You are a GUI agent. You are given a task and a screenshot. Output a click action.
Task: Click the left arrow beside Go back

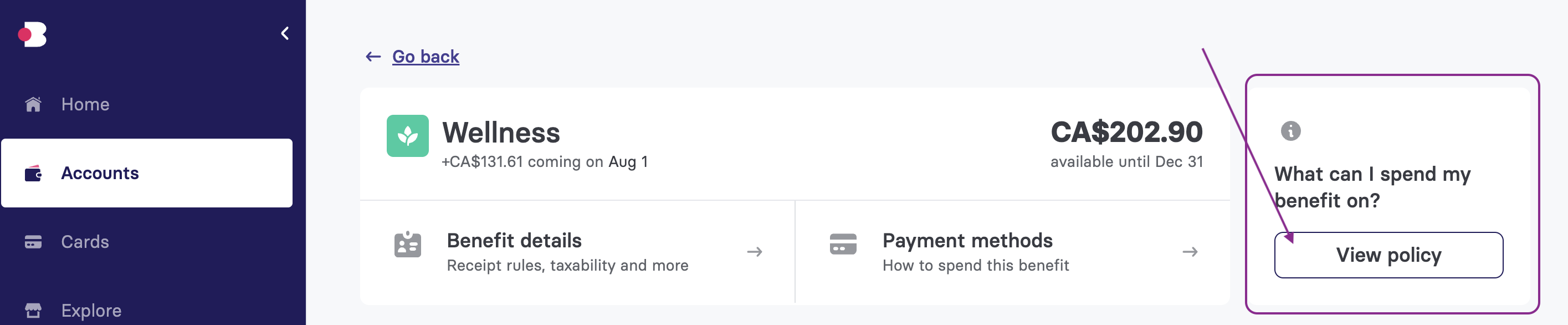[x=373, y=57]
